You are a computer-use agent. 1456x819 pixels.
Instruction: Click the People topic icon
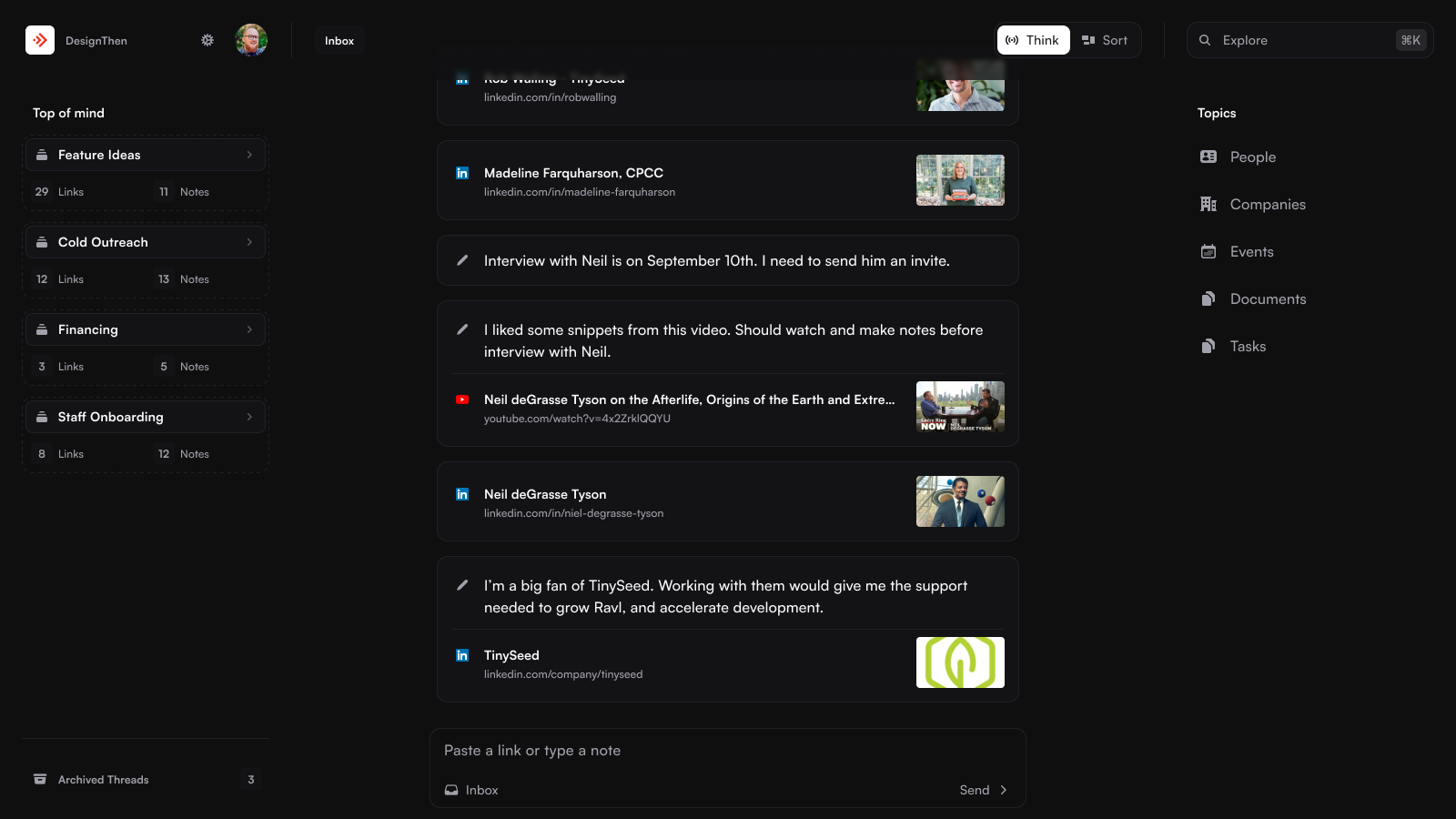click(x=1208, y=157)
